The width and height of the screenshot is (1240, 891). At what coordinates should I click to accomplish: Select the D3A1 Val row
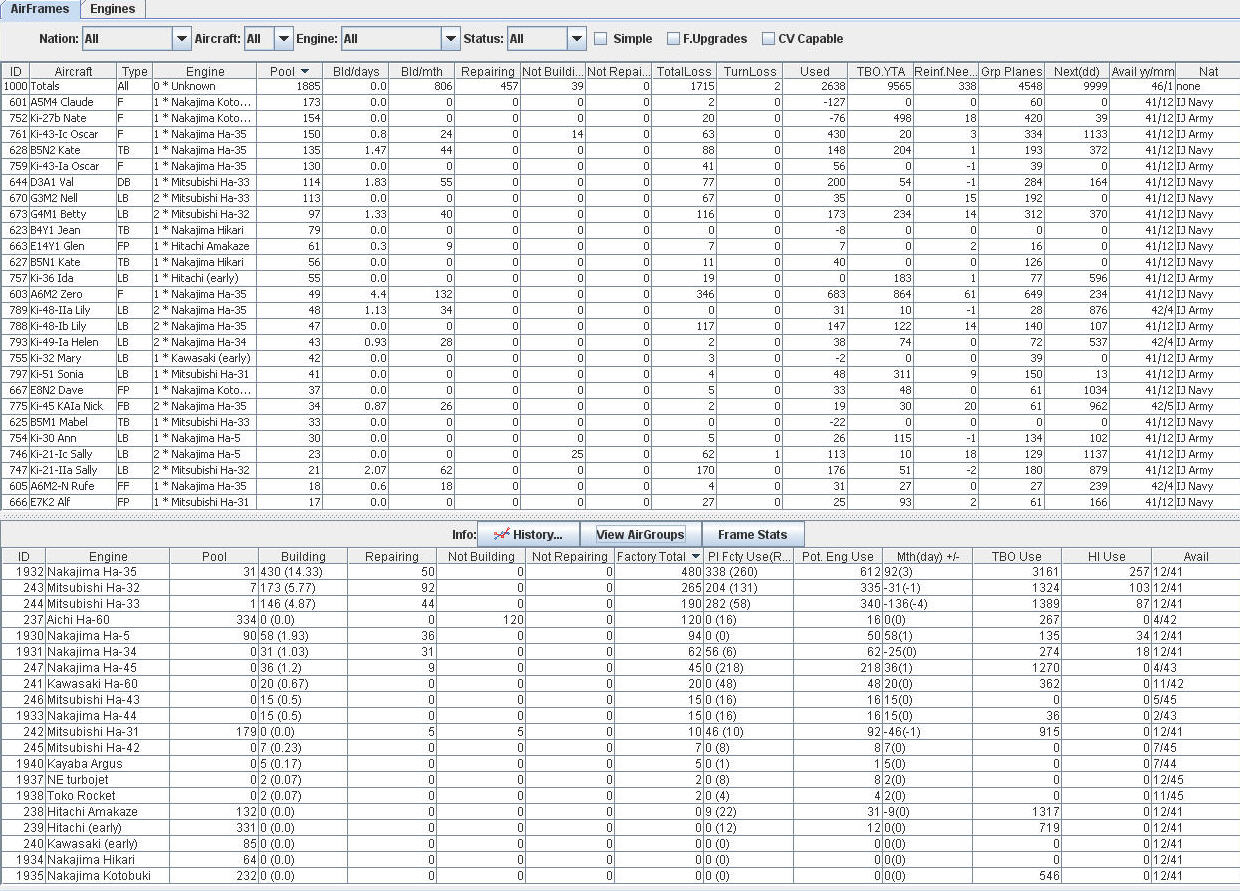pyautogui.click(x=620, y=182)
